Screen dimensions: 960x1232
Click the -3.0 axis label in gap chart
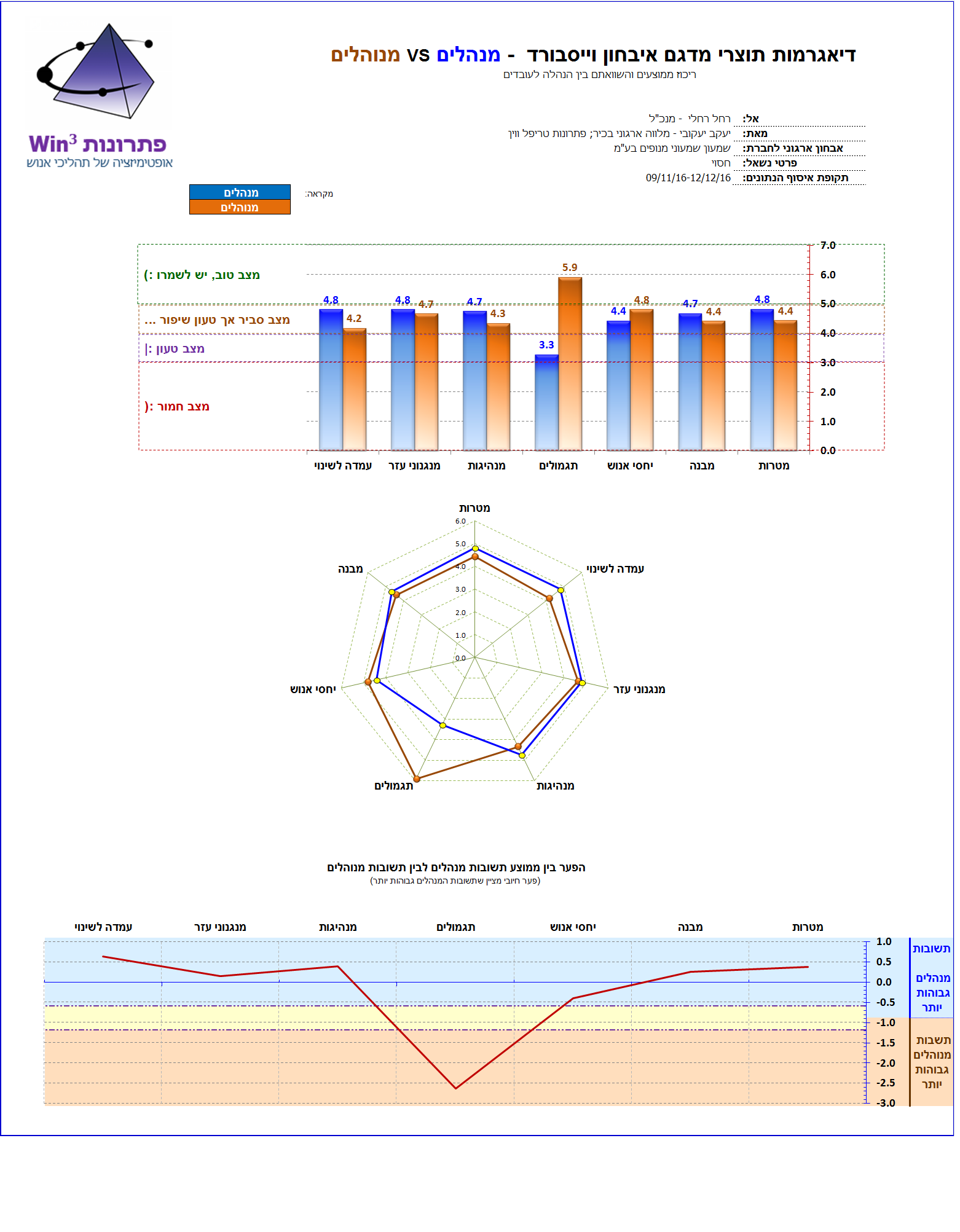pyautogui.click(x=886, y=1103)
